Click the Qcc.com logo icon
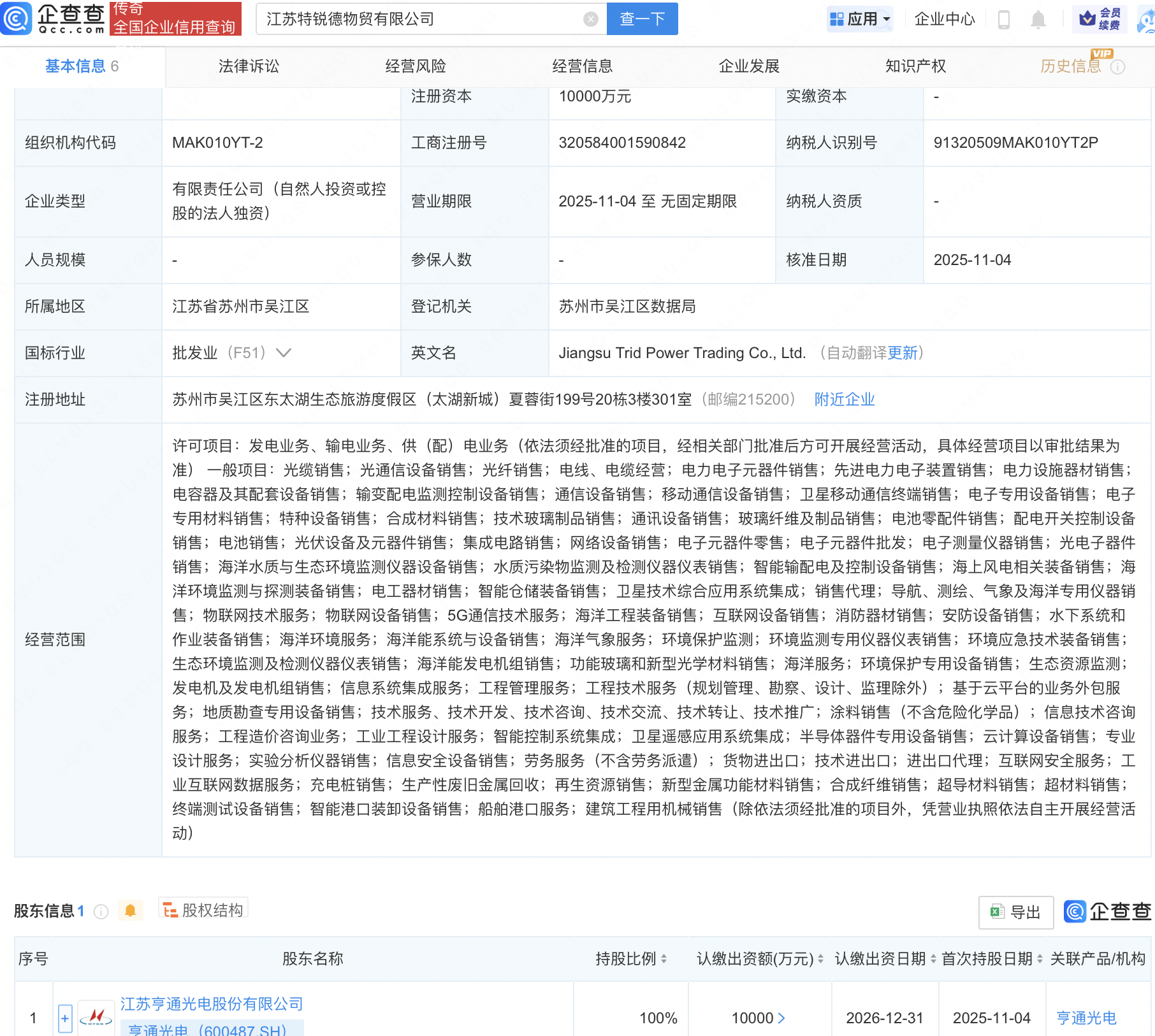 pyautogui.click(x=17, y=18)
